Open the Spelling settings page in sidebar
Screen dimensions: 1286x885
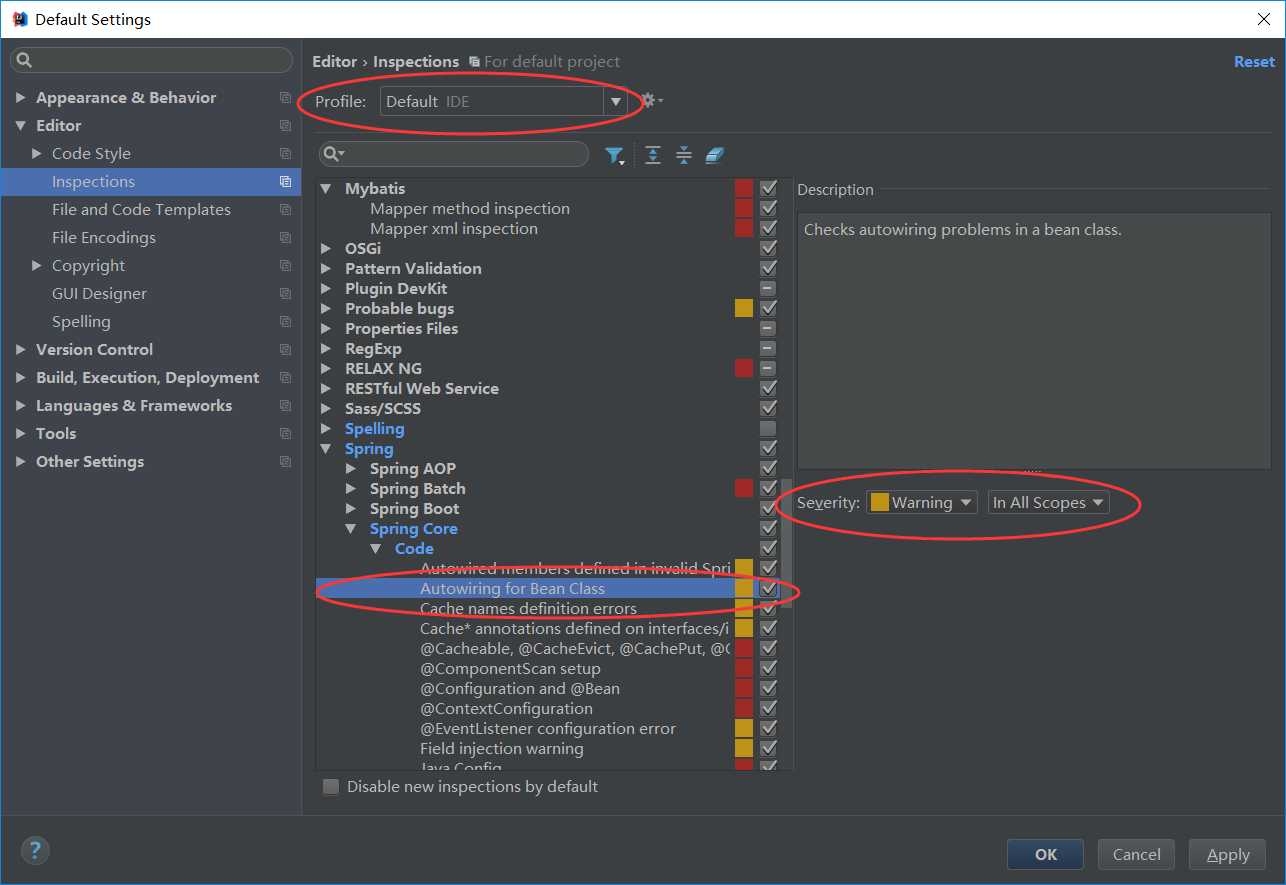[x=81, y=322]
